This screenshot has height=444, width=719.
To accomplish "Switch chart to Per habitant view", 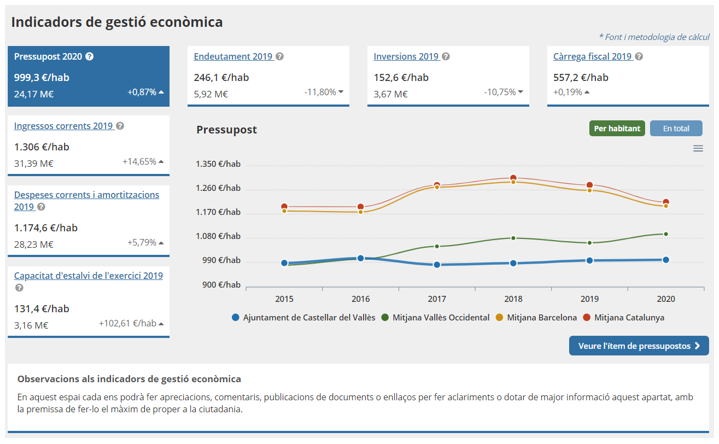I will point(617,129).
